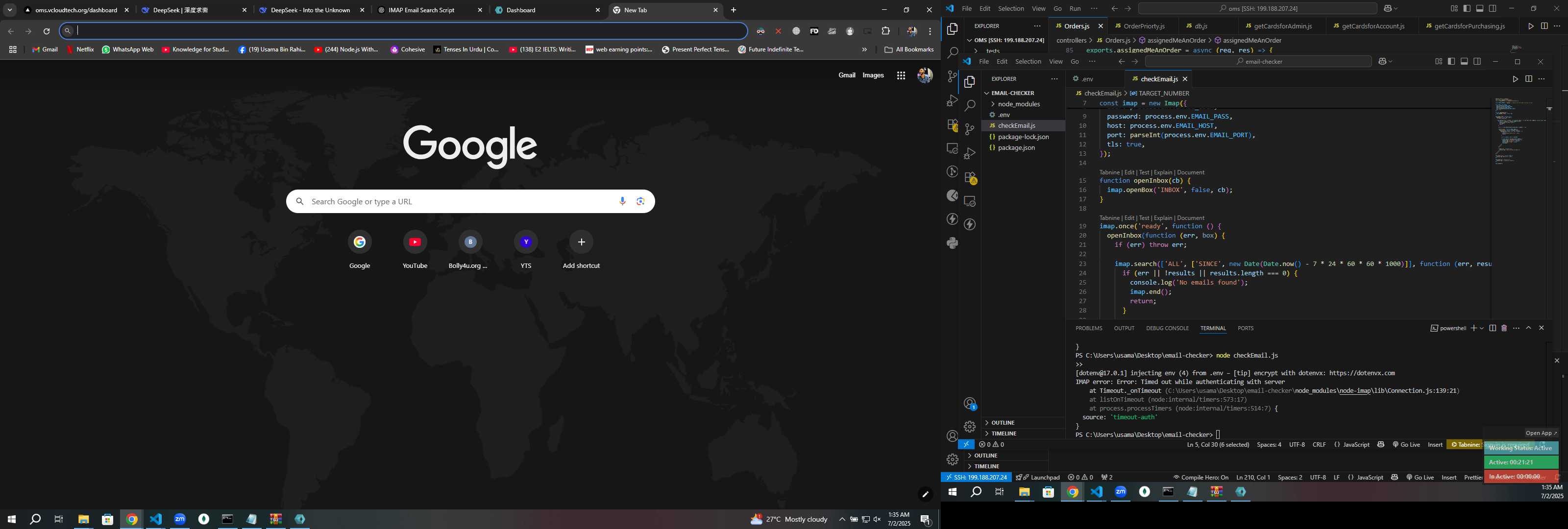1568x529 pixels.
Task: Click remote window indicator in email-checker status bar
Action: (966, 444)
